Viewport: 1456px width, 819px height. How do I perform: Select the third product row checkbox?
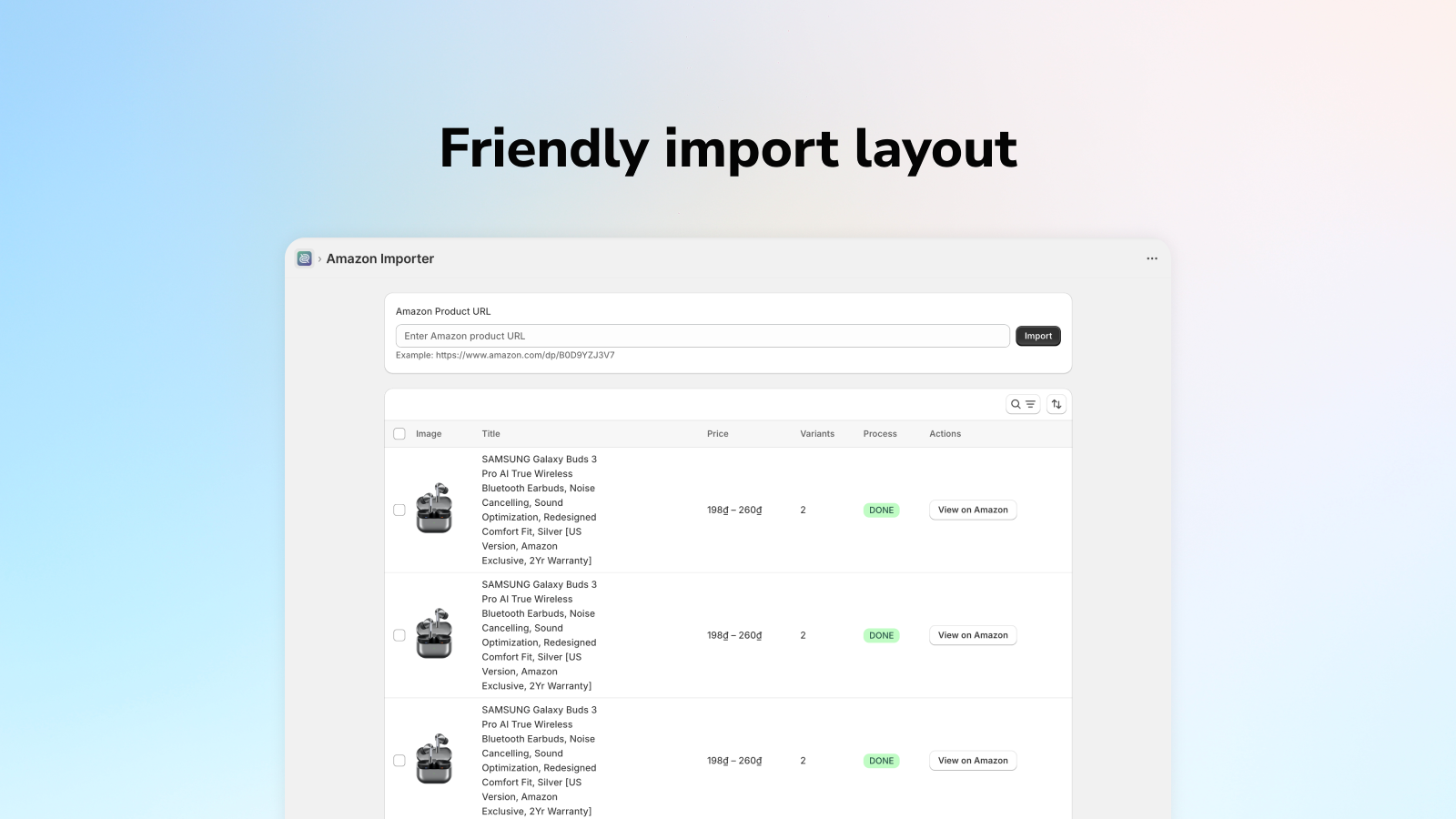point(399,760)
